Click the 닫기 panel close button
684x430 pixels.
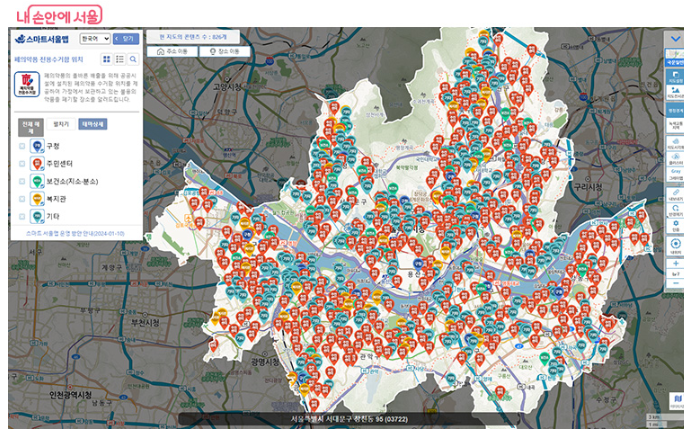[x=126, y=39]
